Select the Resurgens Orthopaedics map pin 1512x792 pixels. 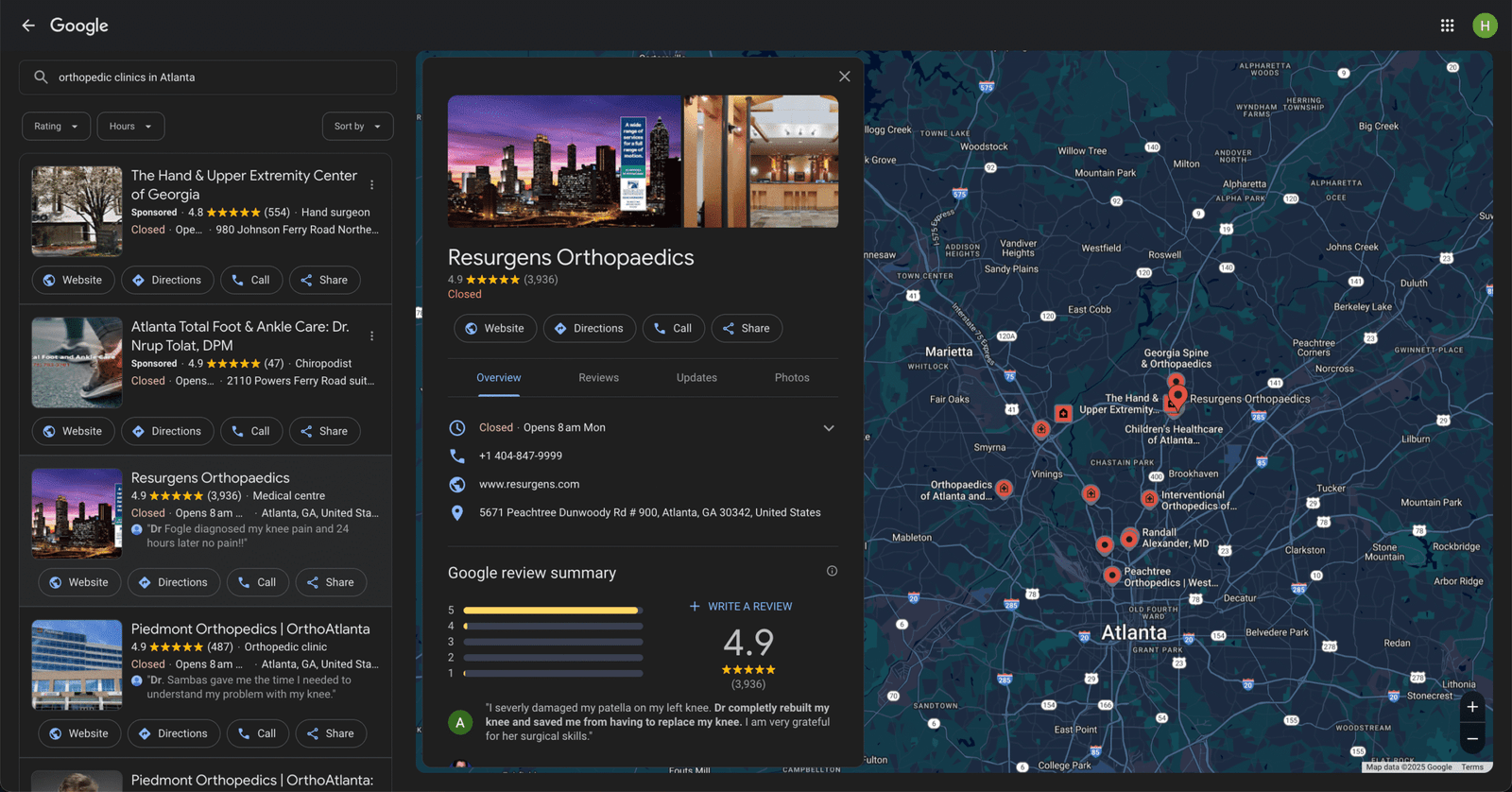tap(1177, 395)
